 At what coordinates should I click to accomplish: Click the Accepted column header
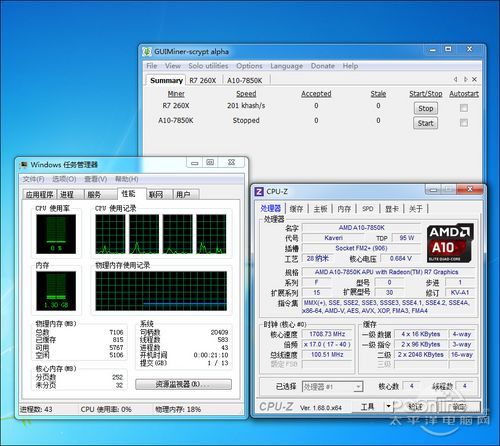(x=316, y=94)
